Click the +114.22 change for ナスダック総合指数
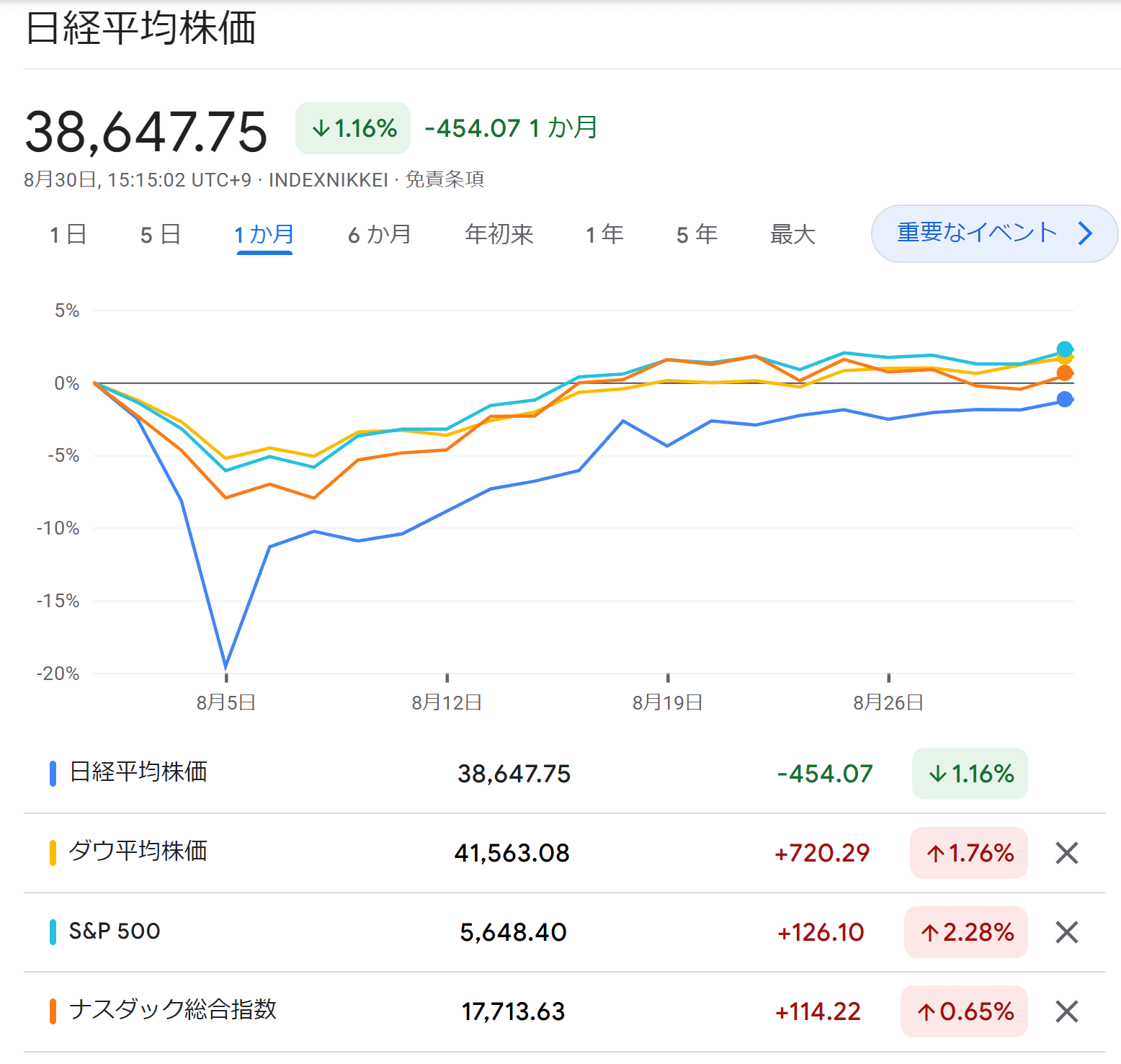This screenshot has width=1121, height=1064. point(818,1011)
